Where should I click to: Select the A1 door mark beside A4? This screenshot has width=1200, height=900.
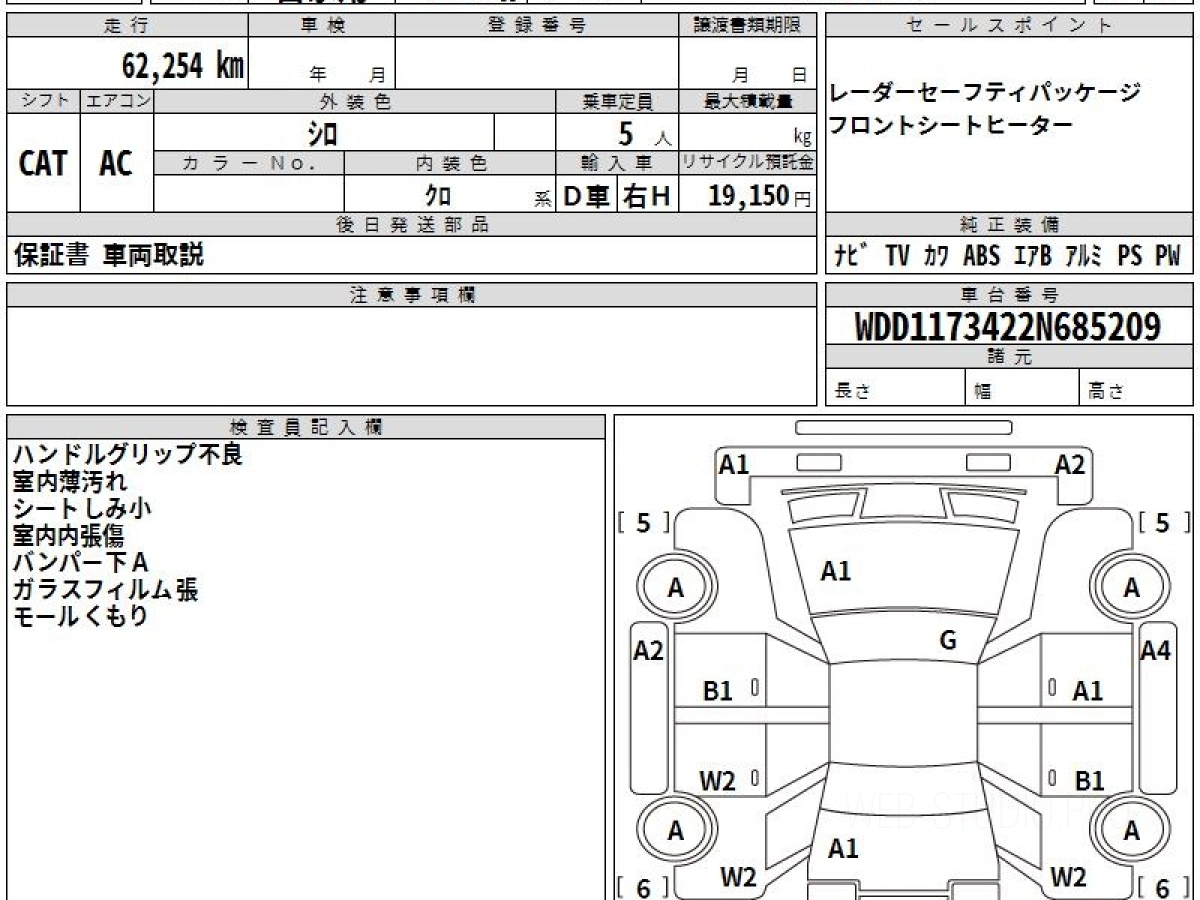click(1088, 690)
